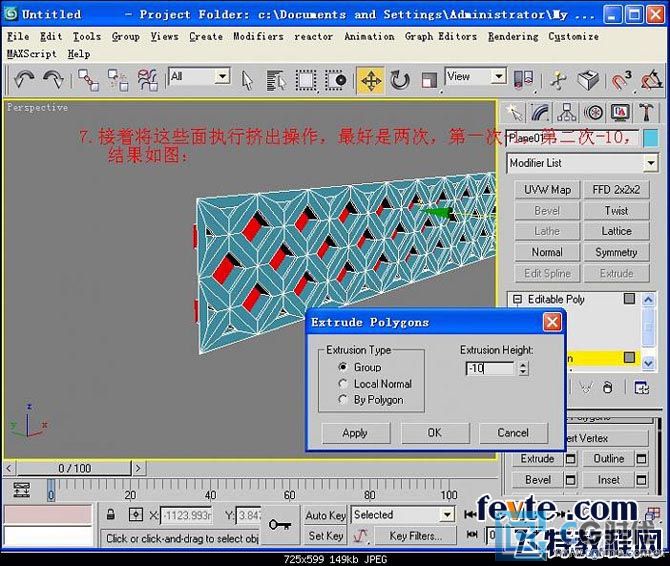Click the Set Keys key icon
The width and height of the screenshot is (670, 566).
coord(280,524)
